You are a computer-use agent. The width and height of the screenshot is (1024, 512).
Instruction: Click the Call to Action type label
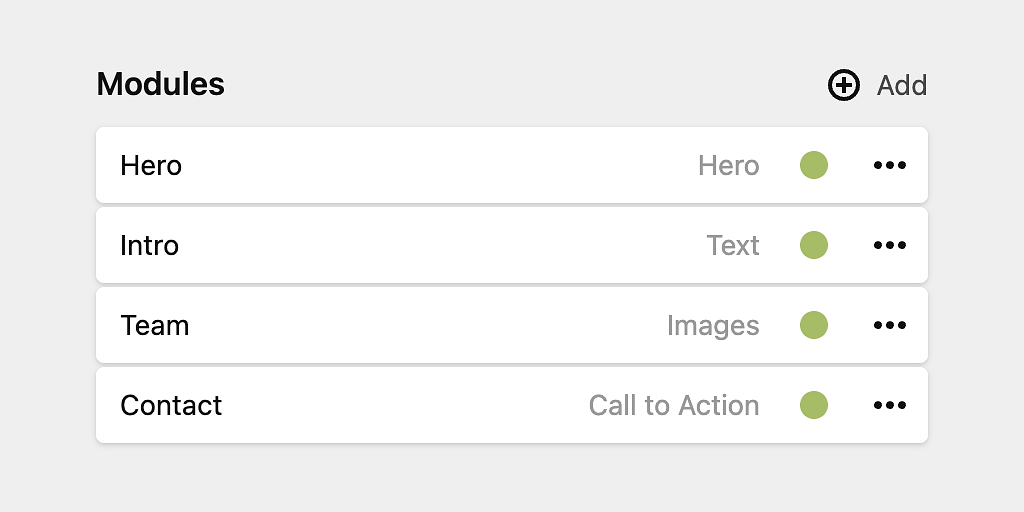tap(674, 406)
